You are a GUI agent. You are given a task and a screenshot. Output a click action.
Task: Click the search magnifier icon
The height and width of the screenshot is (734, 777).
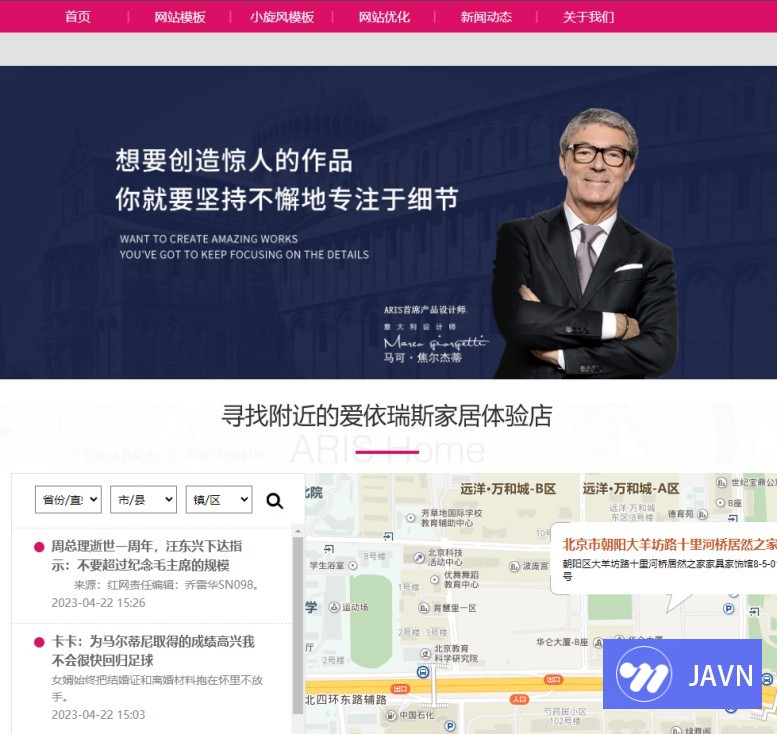click(x=275, y=501)
